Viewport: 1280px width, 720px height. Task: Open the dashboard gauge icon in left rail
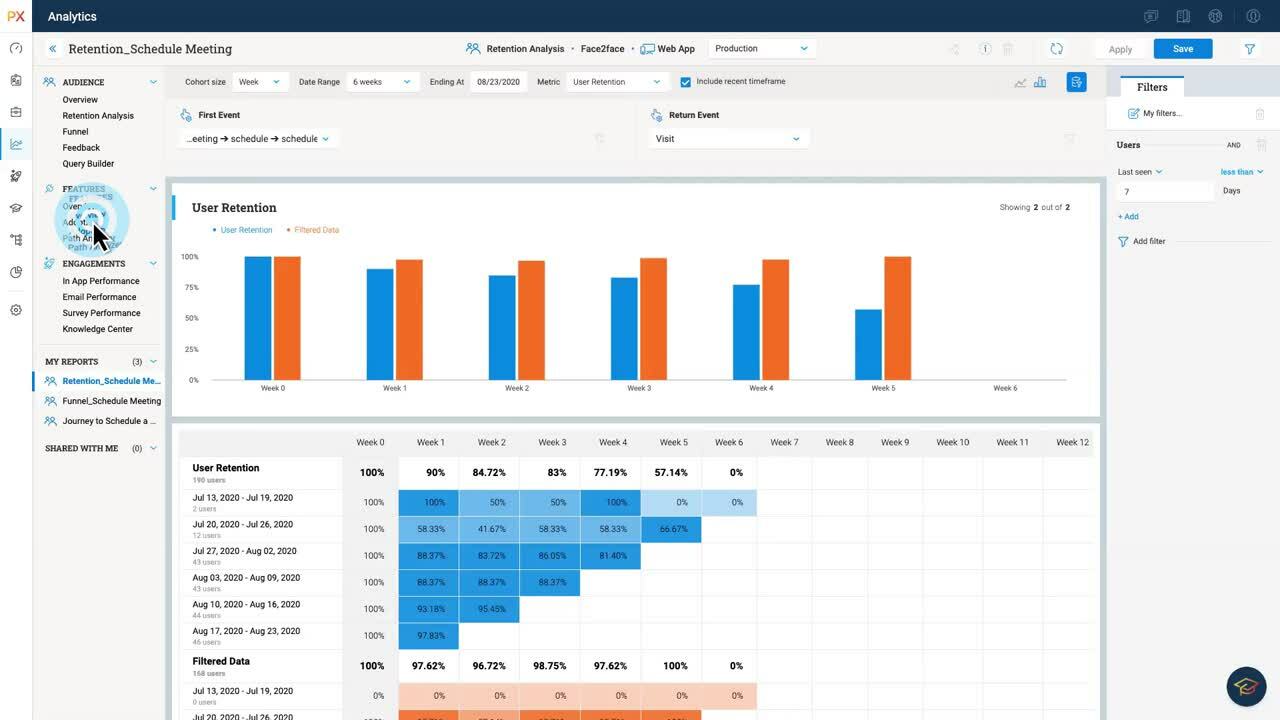coord(16,48)
